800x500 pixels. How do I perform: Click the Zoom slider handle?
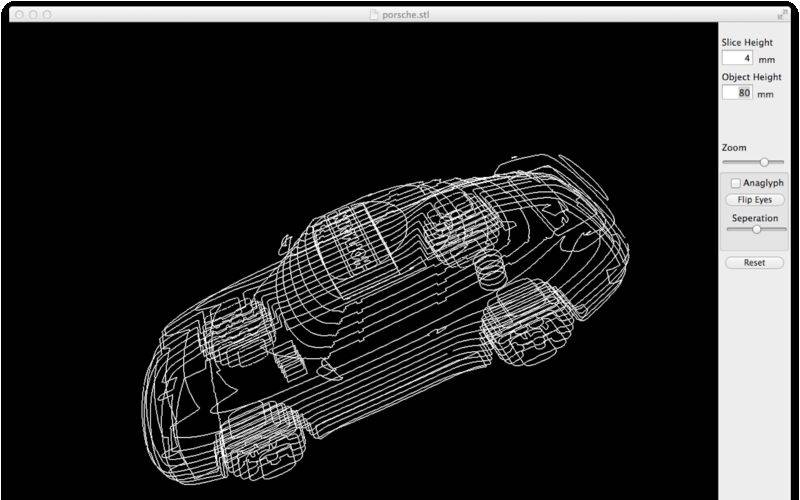764,162
